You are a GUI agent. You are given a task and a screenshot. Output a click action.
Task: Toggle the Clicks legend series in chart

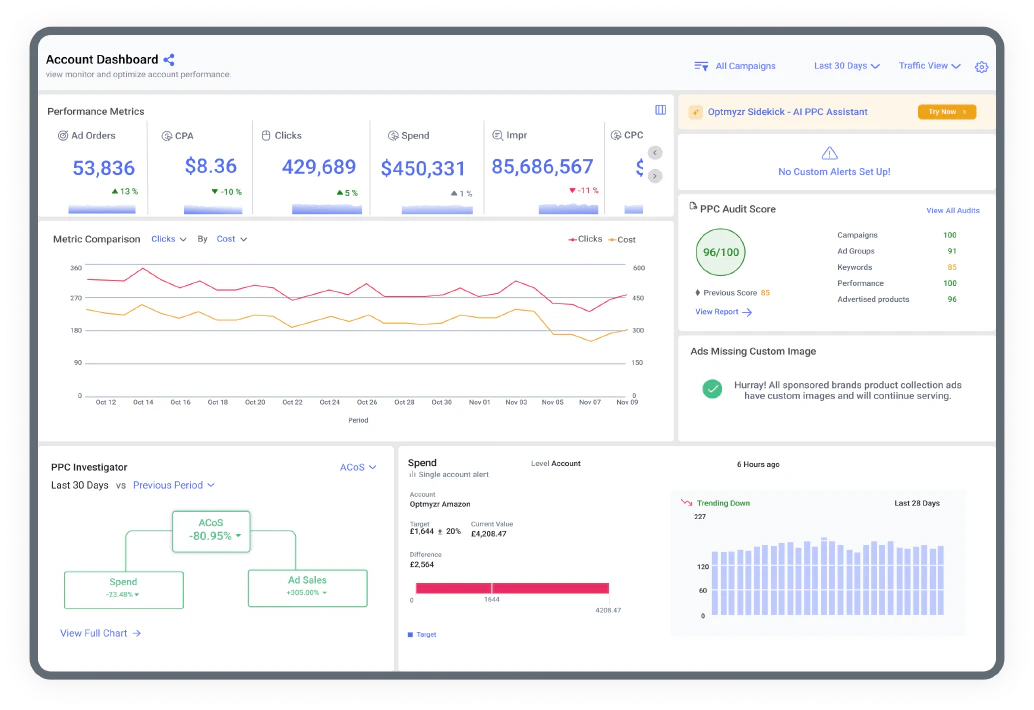(586, 239)
